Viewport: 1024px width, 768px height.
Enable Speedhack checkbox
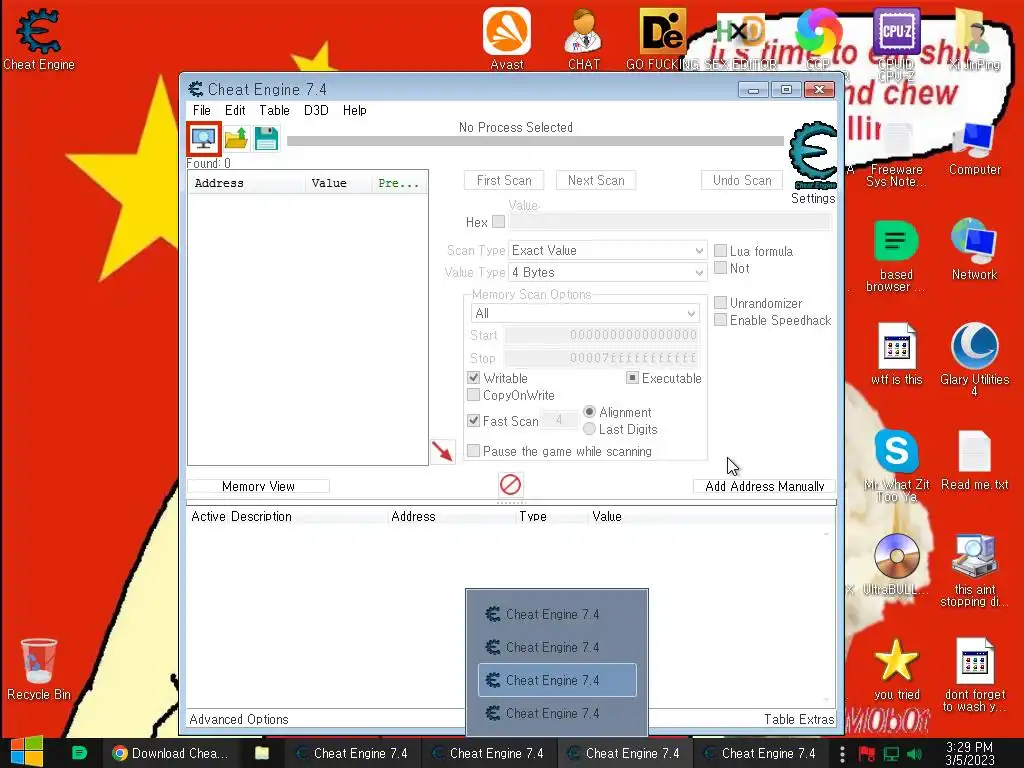(720, 320)
